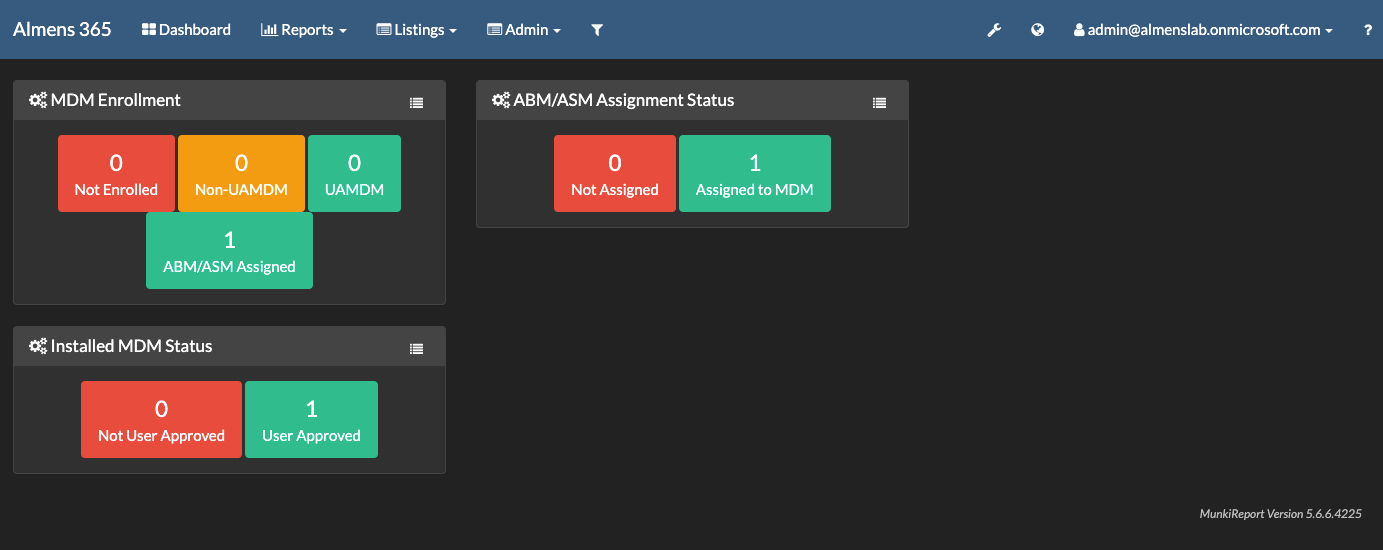1383x550 pixels.
Task: Go to the Dashboard menu item
Action: 186,30
